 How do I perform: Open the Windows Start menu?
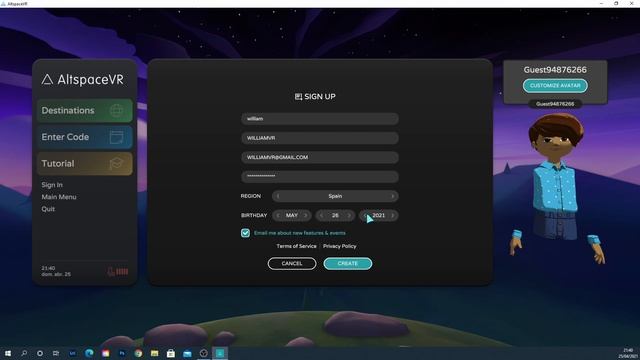8,353
